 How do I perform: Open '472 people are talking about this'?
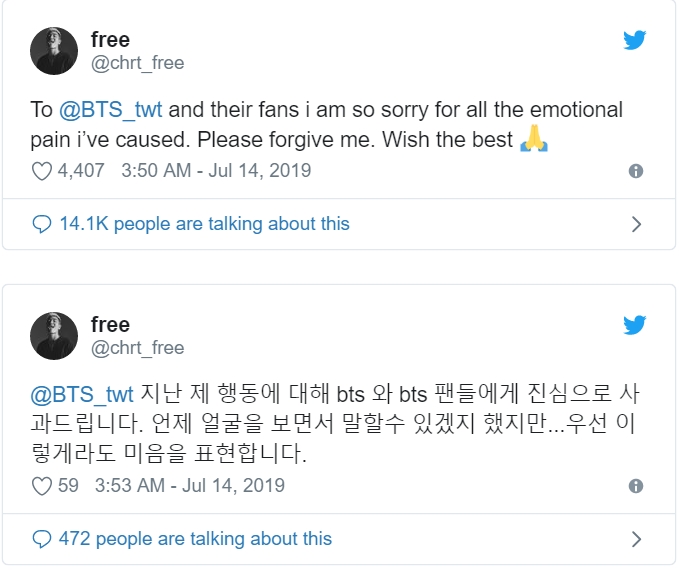195,539
